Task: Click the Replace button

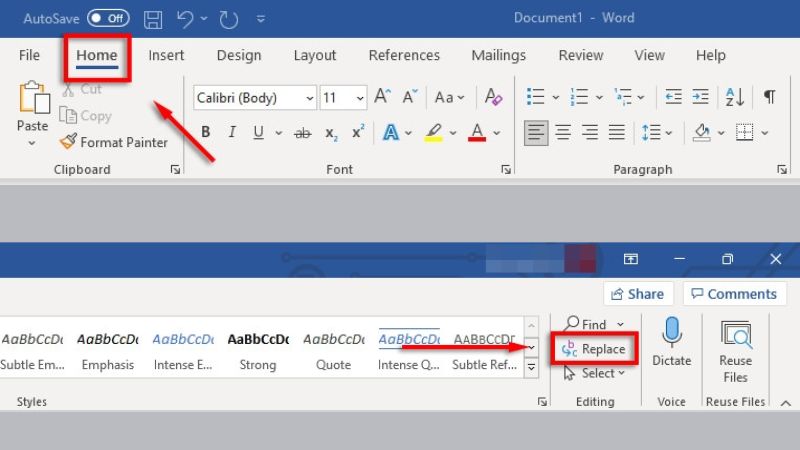Action: click(x=594, y=349)
